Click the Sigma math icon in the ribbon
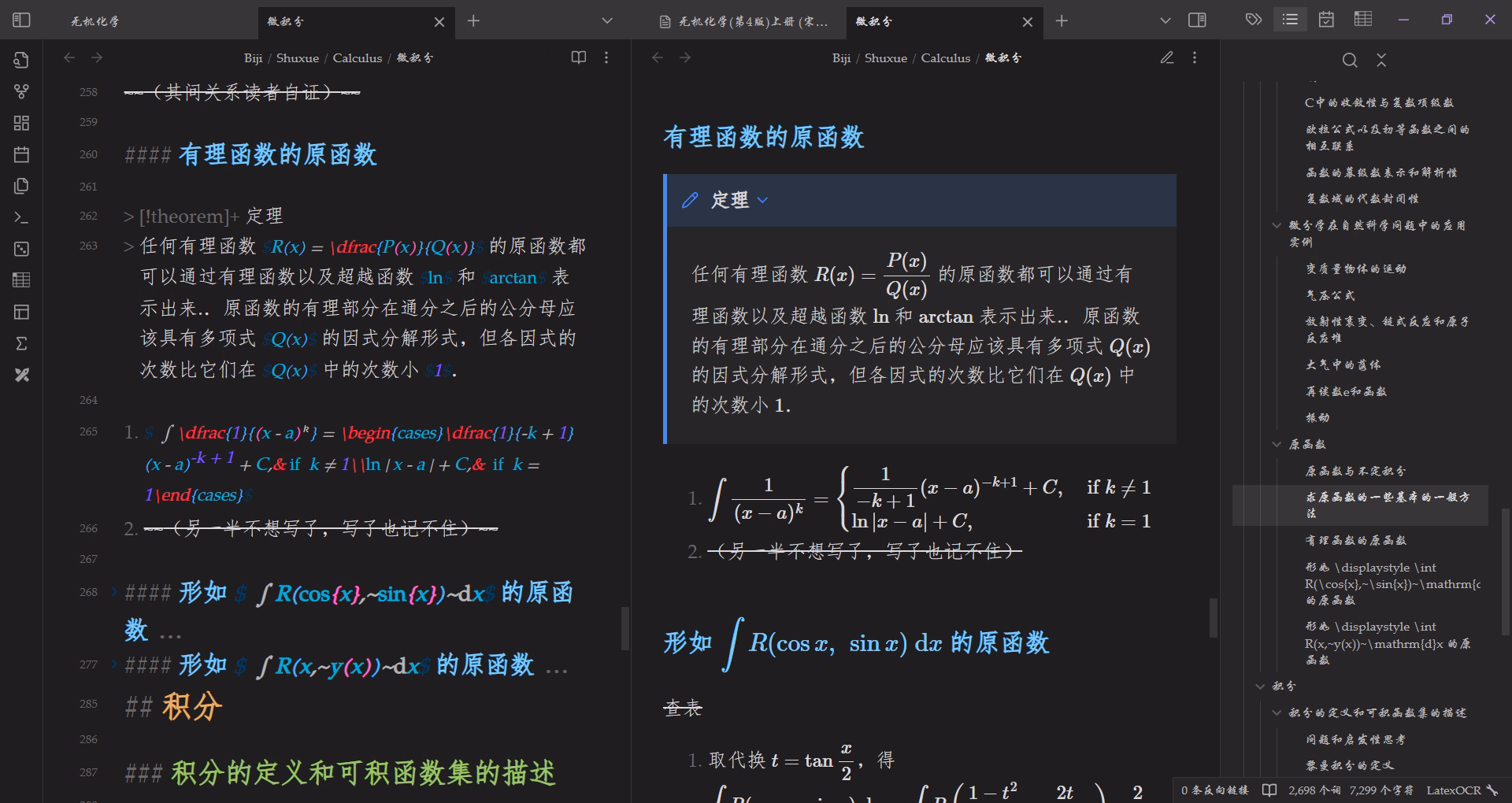The width and height of the screenshot is (1512, 803). point(21,343)
